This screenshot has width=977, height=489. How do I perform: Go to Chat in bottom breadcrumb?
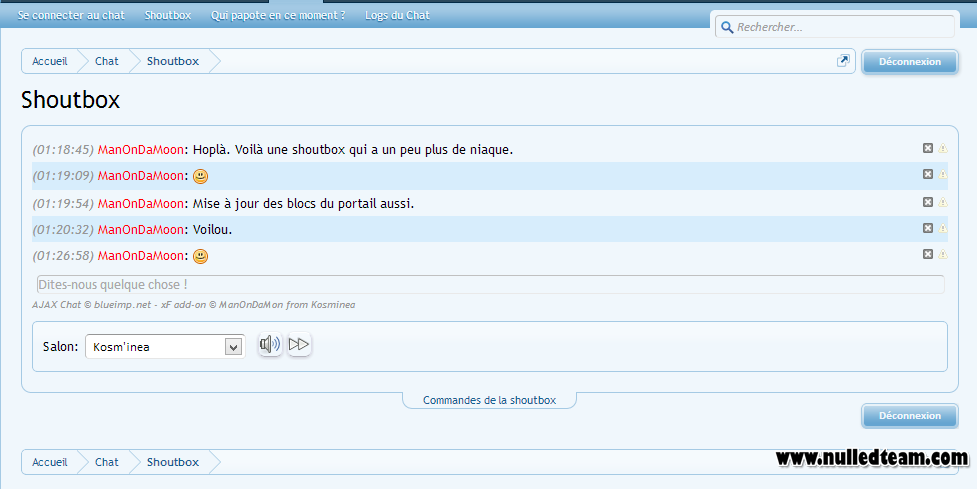coord(107,462)
